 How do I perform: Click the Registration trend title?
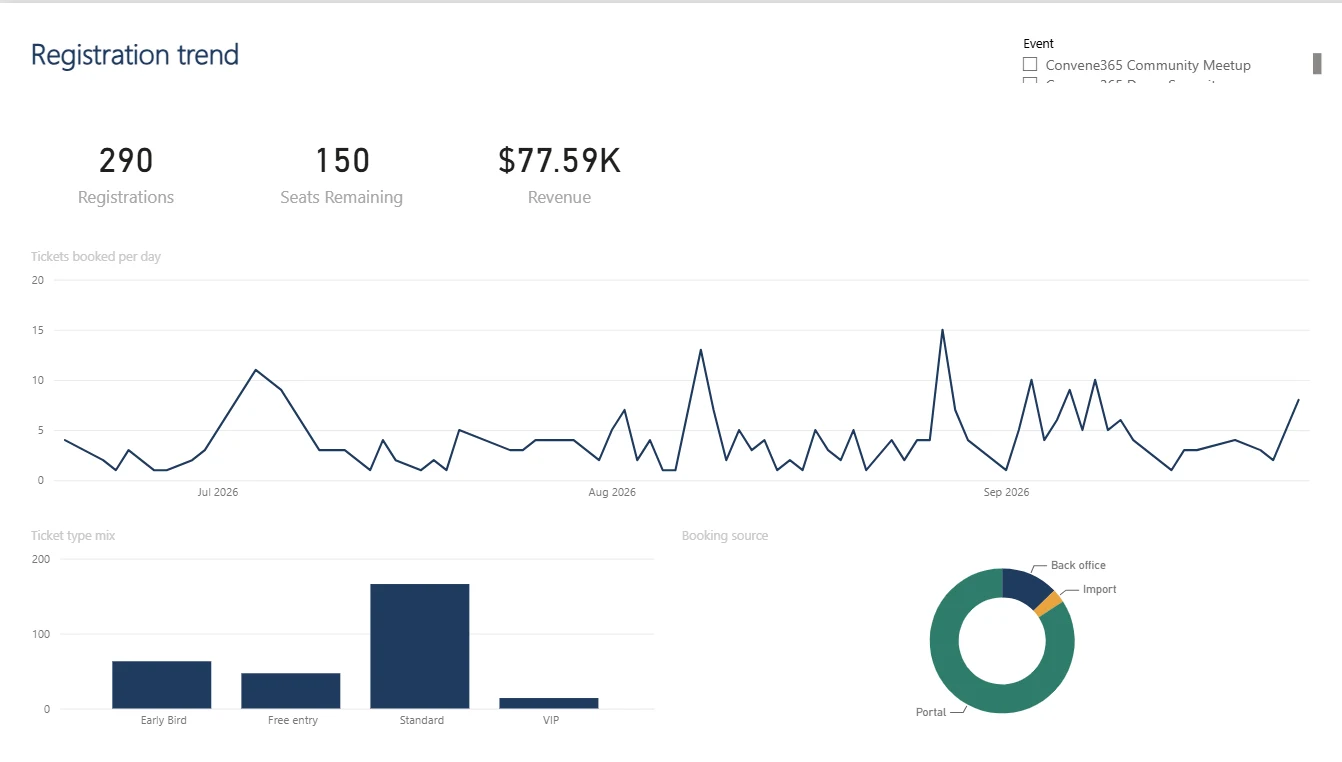(x=135, y=54)
